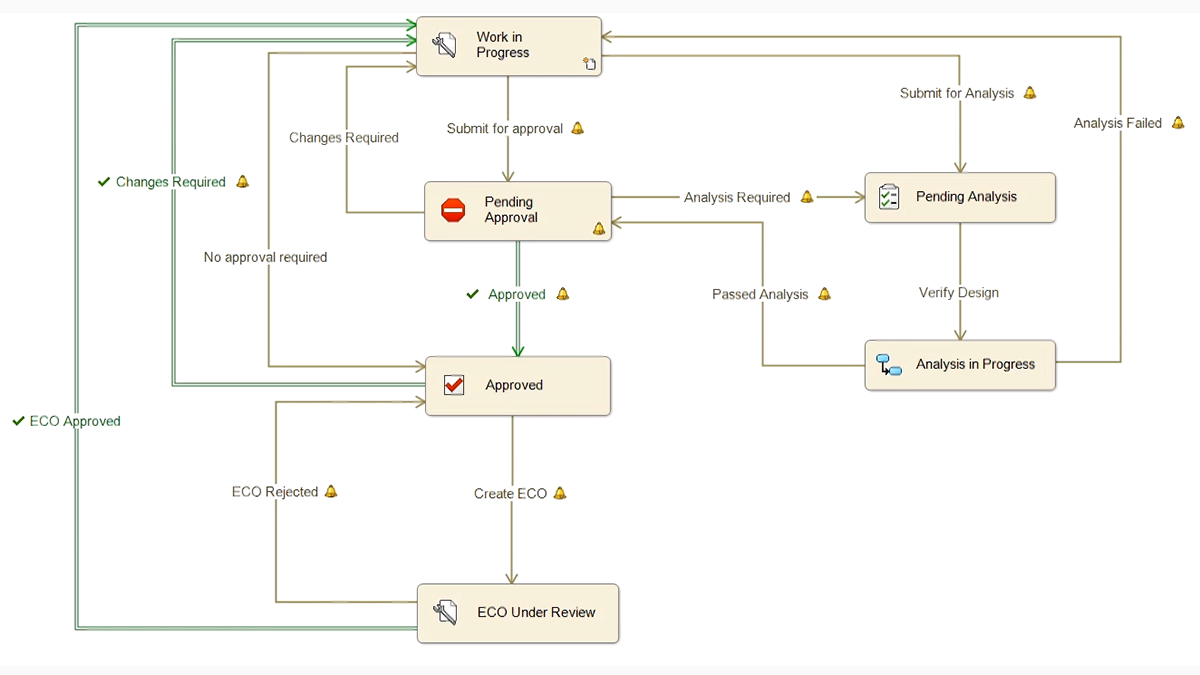Select the Pending Analysis state node
Image resolution: width=1200 pixels, height=675 pixels.
click(960, 198)
